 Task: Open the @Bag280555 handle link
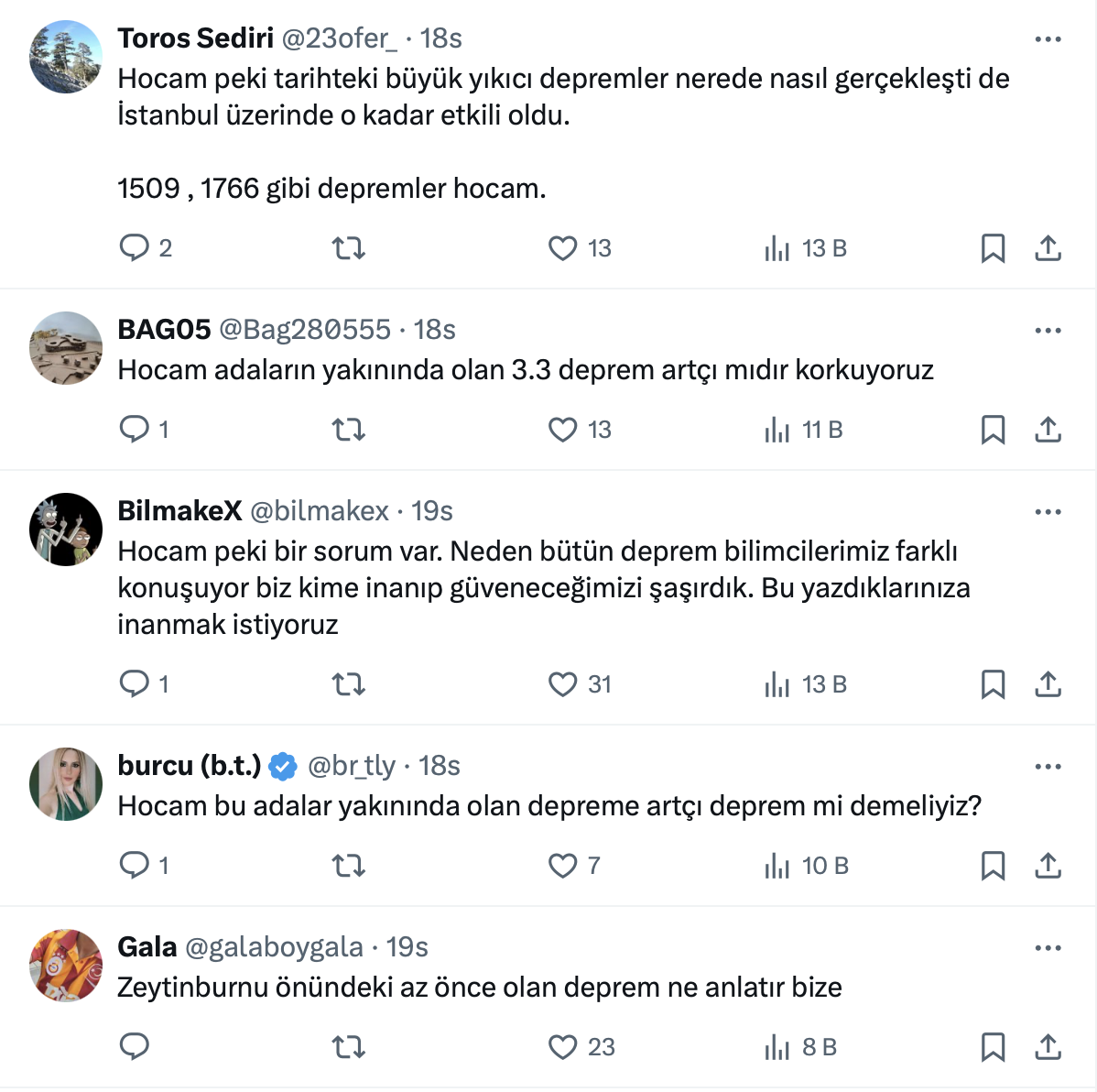tap(305, 330)
